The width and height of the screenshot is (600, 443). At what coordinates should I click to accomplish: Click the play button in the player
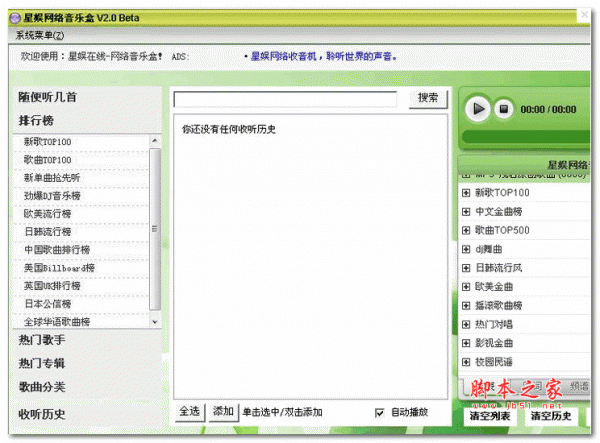pyautogui.click(x=478, y=109)
